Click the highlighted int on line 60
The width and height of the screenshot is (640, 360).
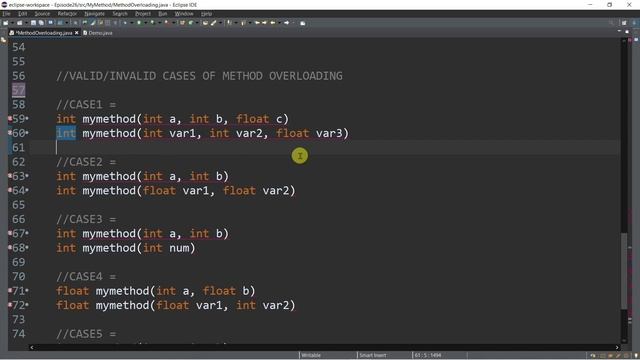(66, 133)
